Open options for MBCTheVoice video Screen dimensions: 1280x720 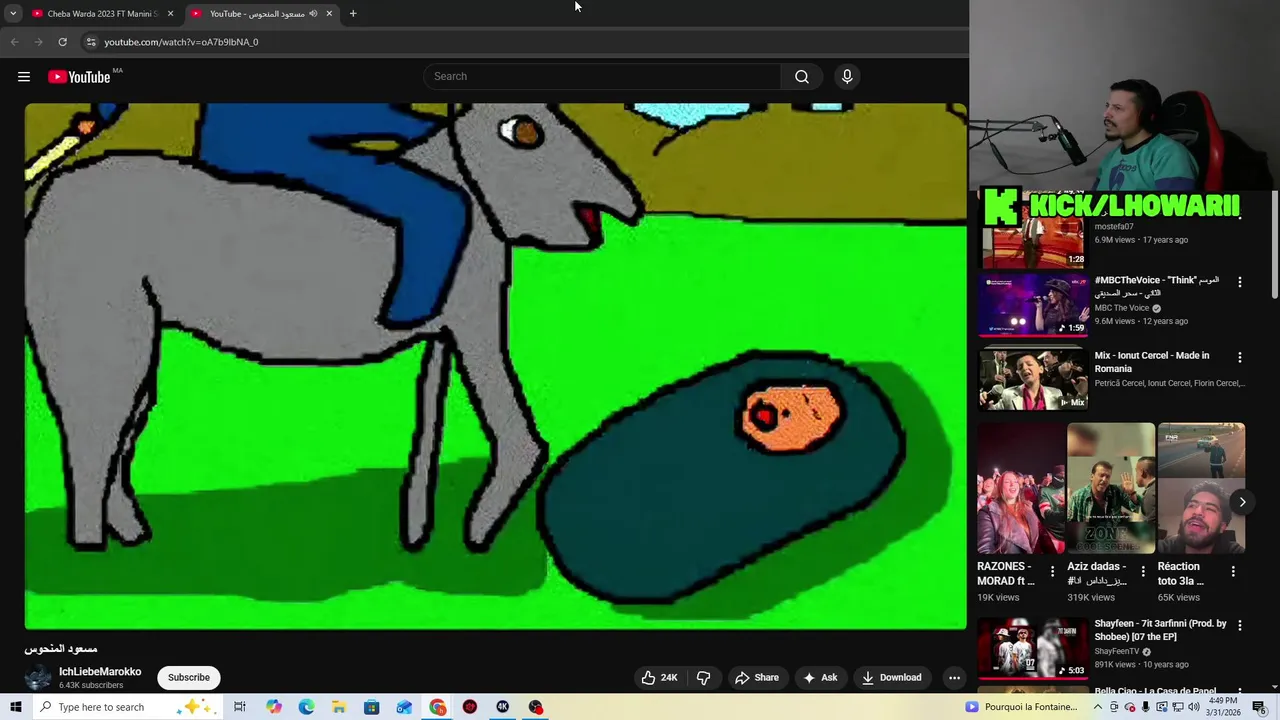pos(1240,282)
